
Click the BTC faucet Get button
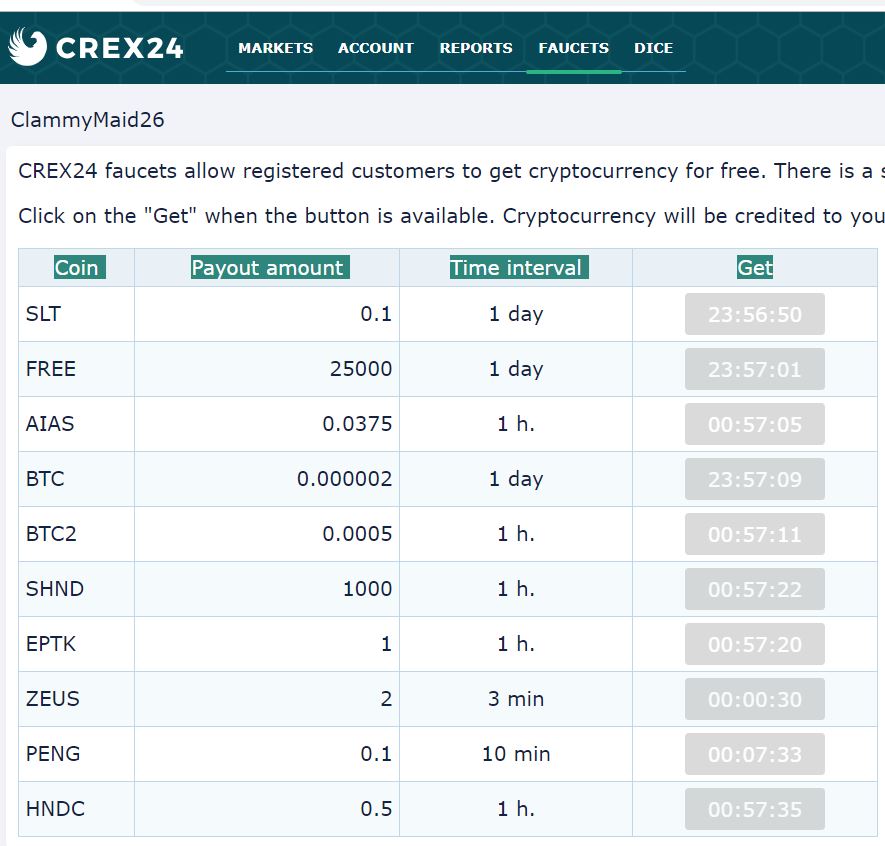[755, 479]
